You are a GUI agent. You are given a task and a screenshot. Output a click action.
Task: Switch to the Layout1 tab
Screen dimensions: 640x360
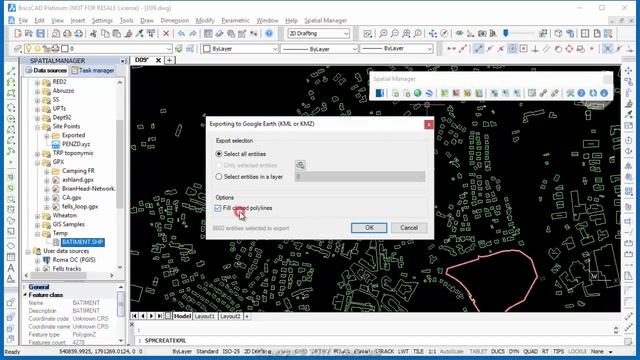click(x=204, y=316)
